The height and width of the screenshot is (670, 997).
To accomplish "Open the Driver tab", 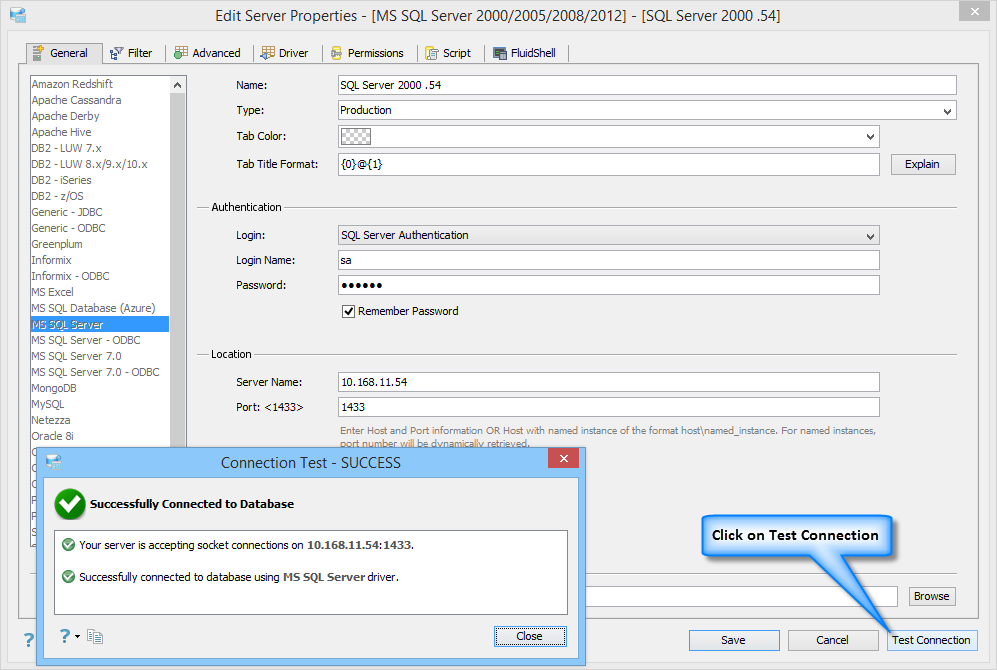I will [285, 53].
